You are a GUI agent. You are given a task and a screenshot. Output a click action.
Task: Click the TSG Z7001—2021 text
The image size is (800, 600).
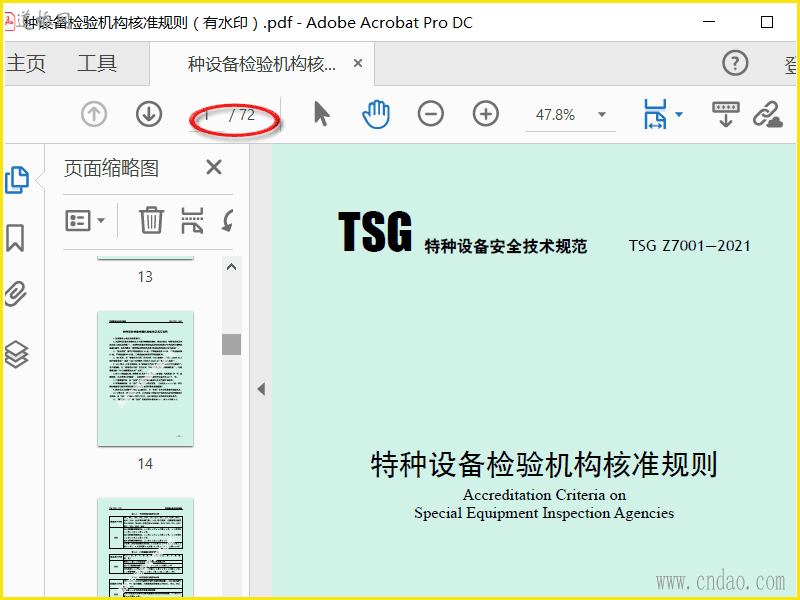coord(689,246)
